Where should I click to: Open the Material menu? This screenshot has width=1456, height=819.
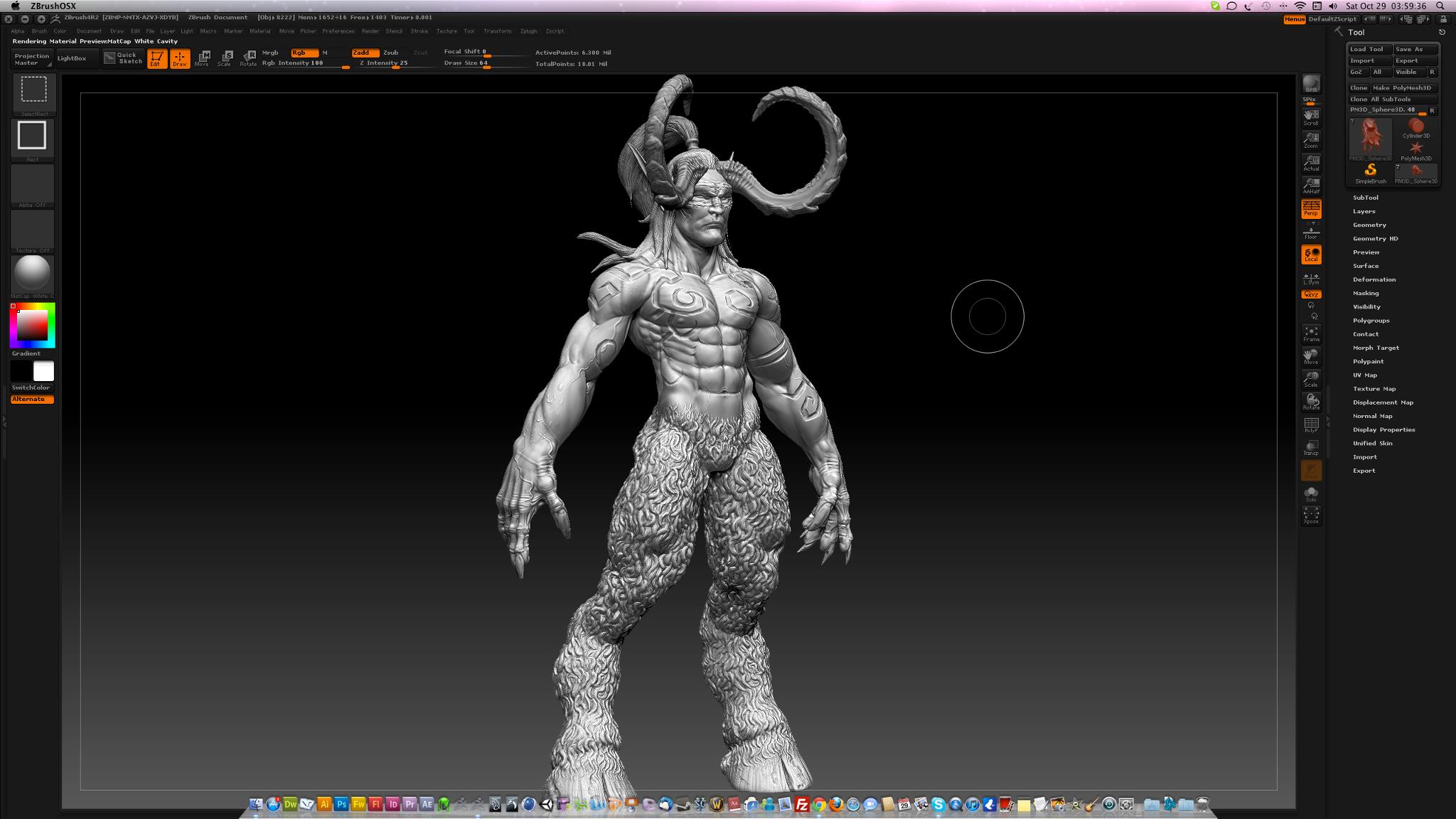(x=259, y=31)
